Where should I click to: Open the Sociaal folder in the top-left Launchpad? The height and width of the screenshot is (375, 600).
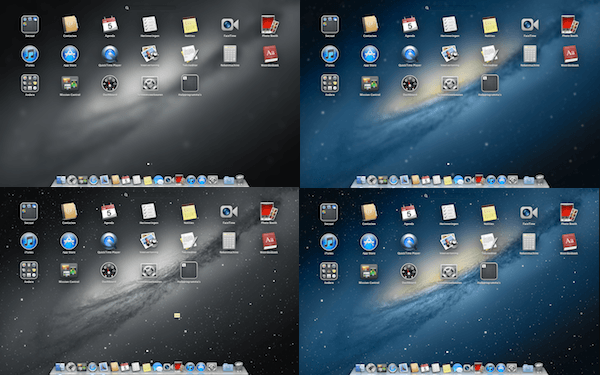pos(30,24)
